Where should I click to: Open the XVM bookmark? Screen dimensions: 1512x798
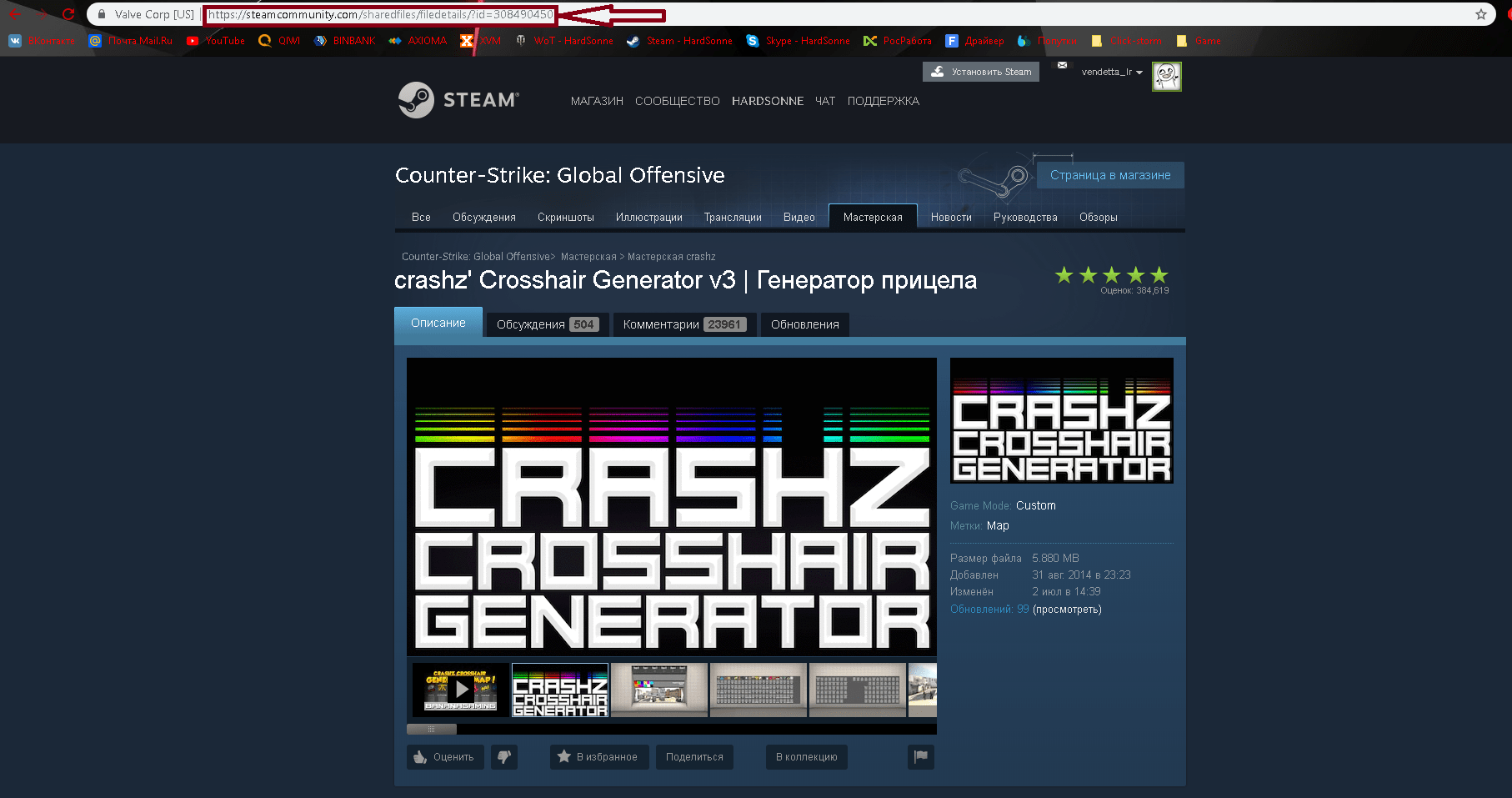pyautogui.click(x=480, y=41)
